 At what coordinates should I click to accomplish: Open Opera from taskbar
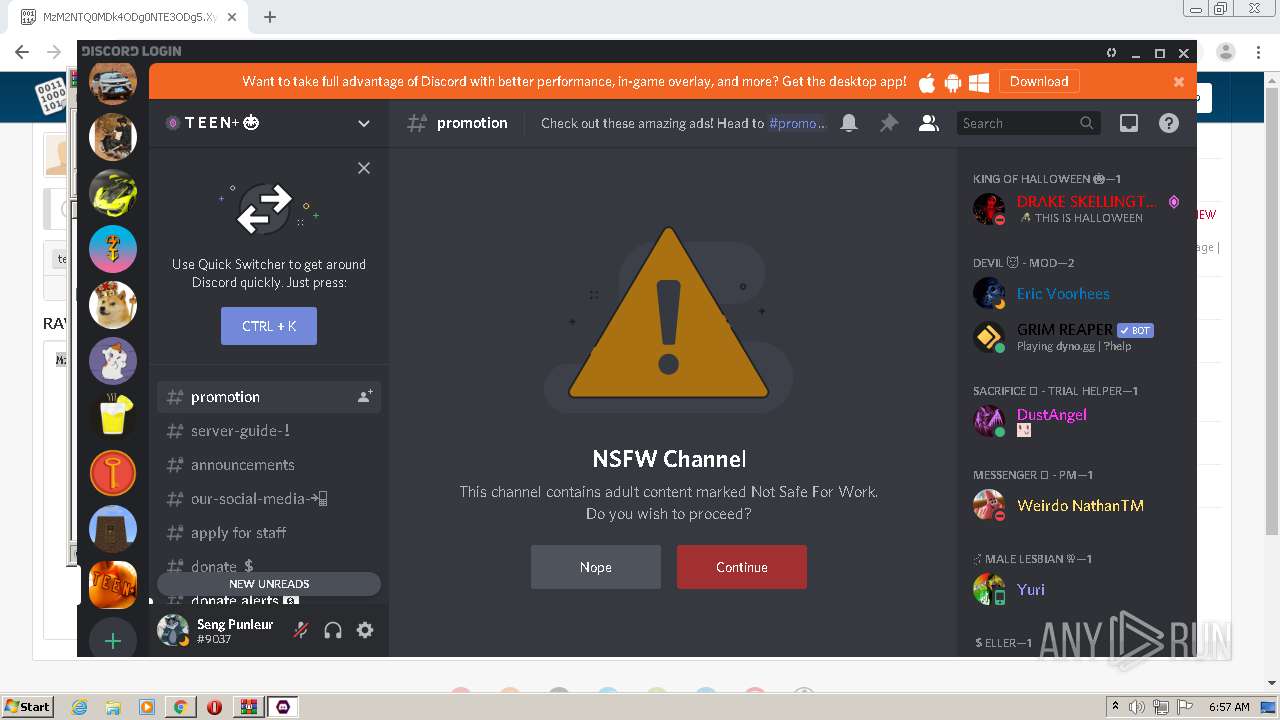tap(214, 707)
